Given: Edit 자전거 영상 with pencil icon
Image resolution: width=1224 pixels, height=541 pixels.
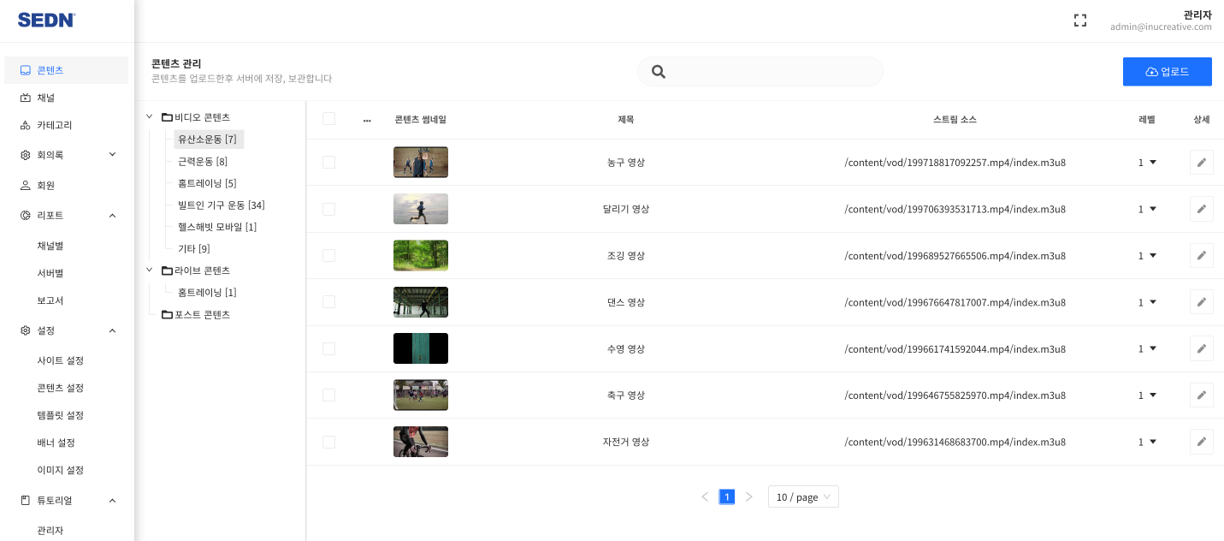Looking at the screenshot, I should pyautogui.click(x=1201, y=442).
